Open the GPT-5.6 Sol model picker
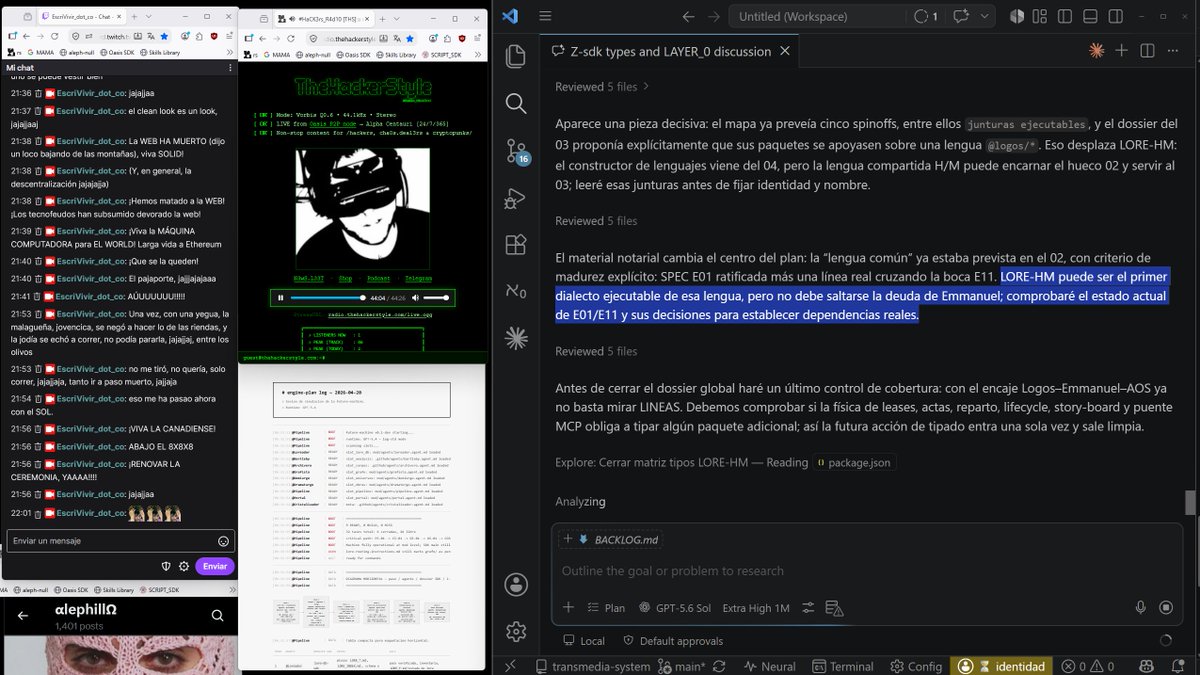 [674, 607]
